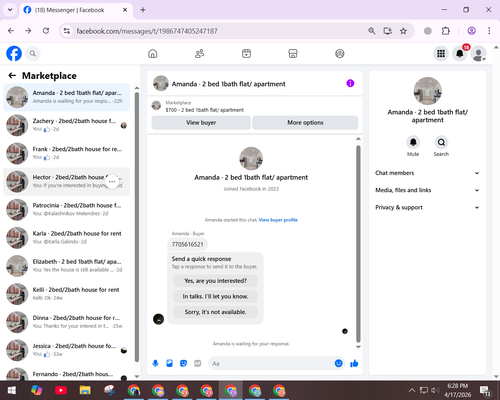Open the View buyer profile link
Image resolution: width=500 pixels, height=400 pixels.
tap(278, 220)
